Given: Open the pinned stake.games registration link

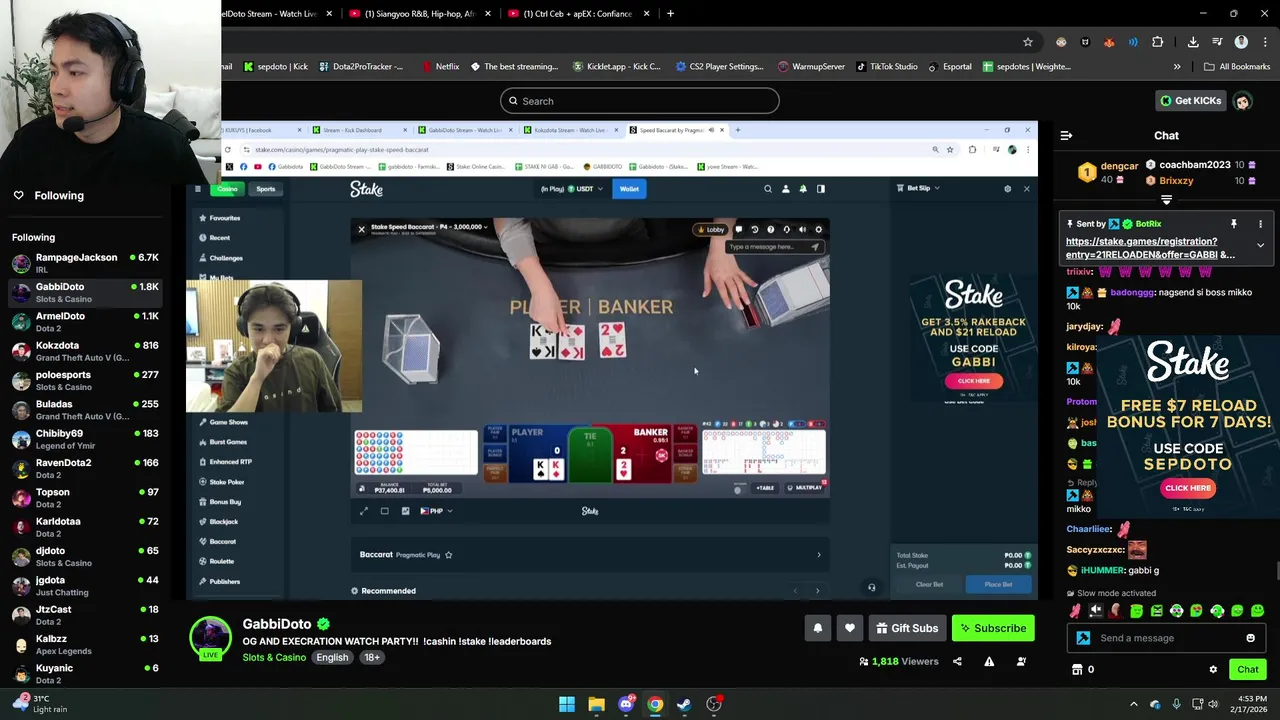Looking at the screenshot, I should click(x=1150, y=248).
